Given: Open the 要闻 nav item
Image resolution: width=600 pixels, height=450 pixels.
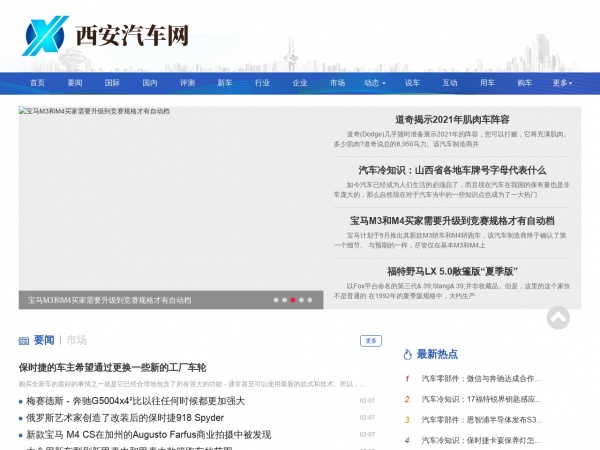Looking at the screenshot, I should click(x=75, y=83).
